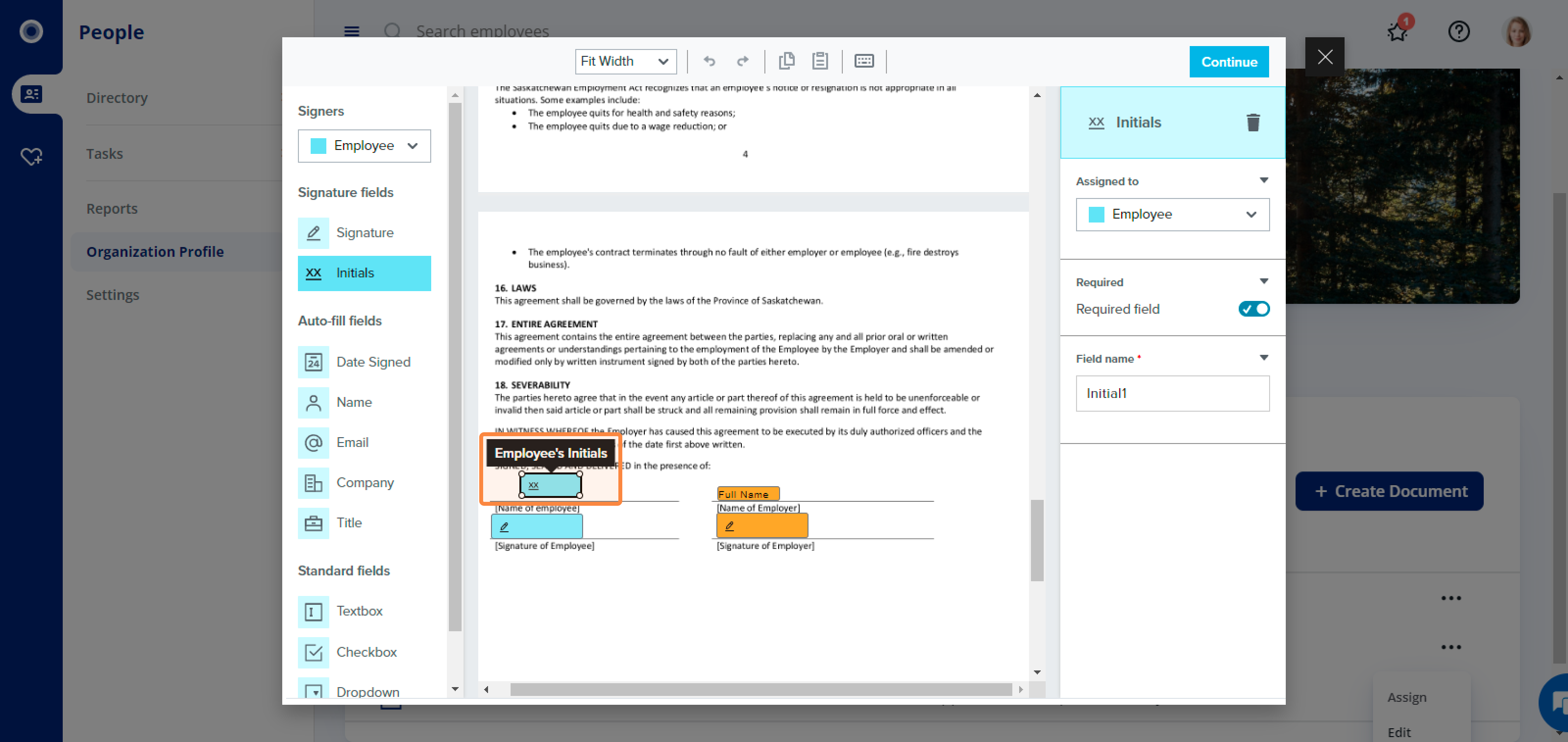Select the Signature field tool
1568x742 pixels.
[364, 232]
